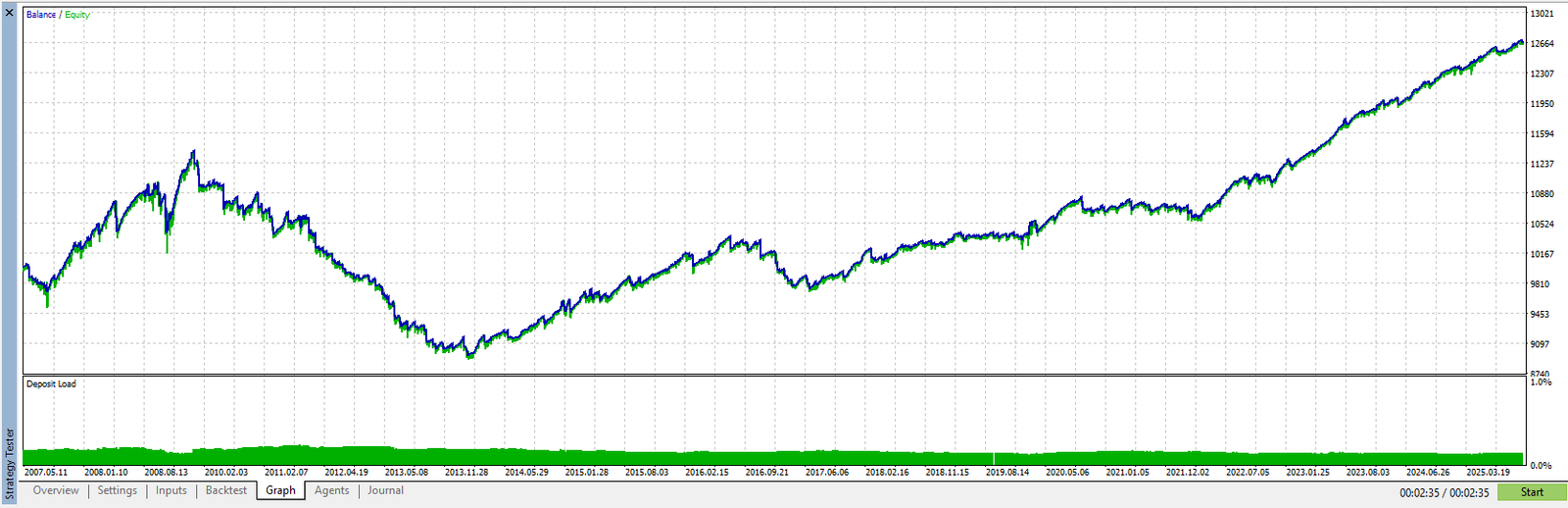The image size is (1568, 508).
Task: Click the 2018.11.15 date label
Action: 947,472
